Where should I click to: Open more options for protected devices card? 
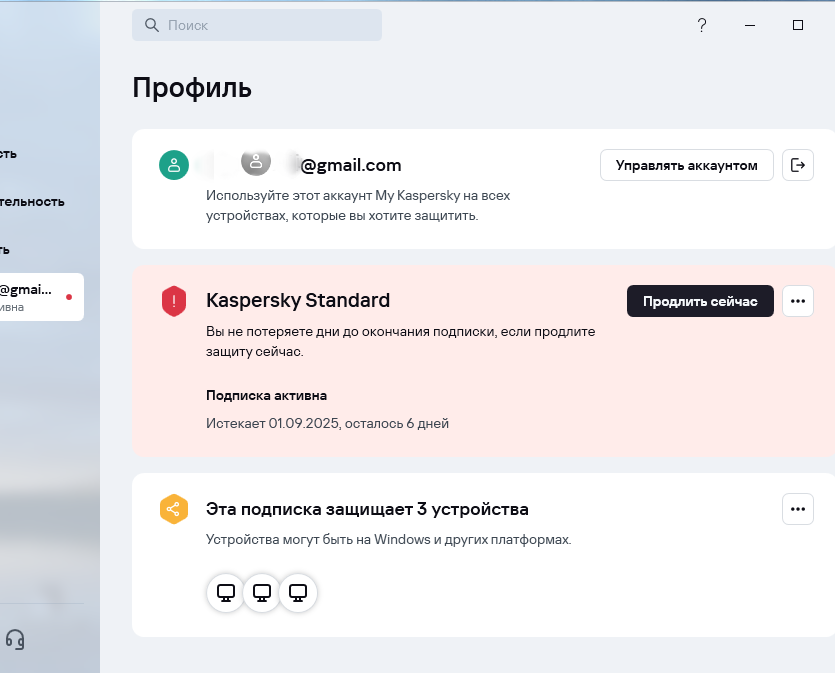798,510
